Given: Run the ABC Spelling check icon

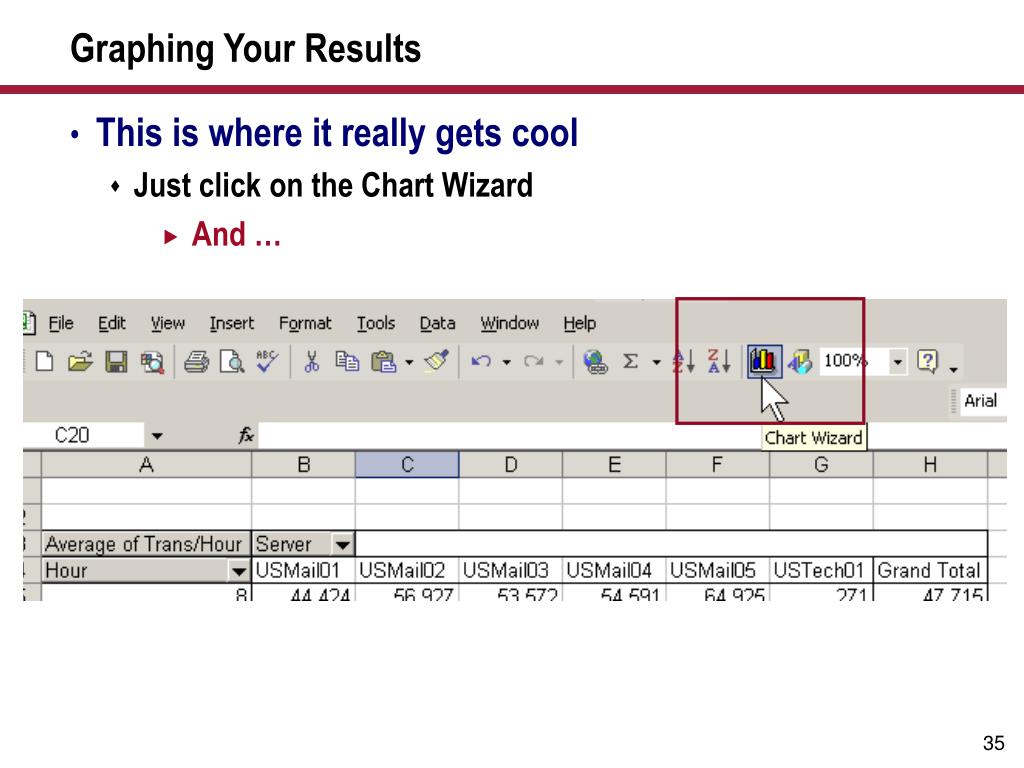Looking at the screenshot, I should click(267, 360).
